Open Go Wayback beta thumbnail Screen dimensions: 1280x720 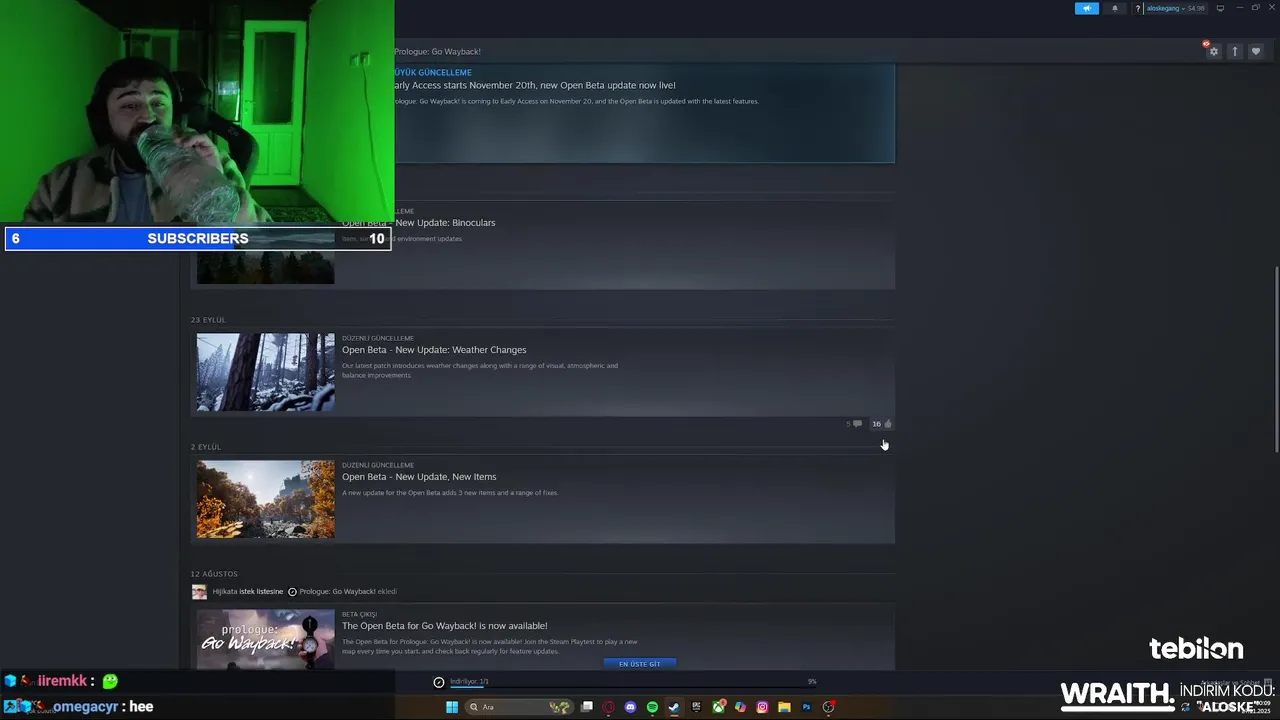(266, 639)
